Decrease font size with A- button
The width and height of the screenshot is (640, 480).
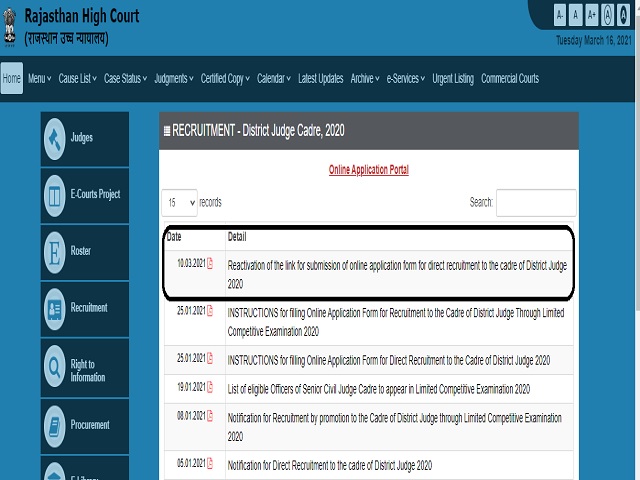[x=560, y=16]
